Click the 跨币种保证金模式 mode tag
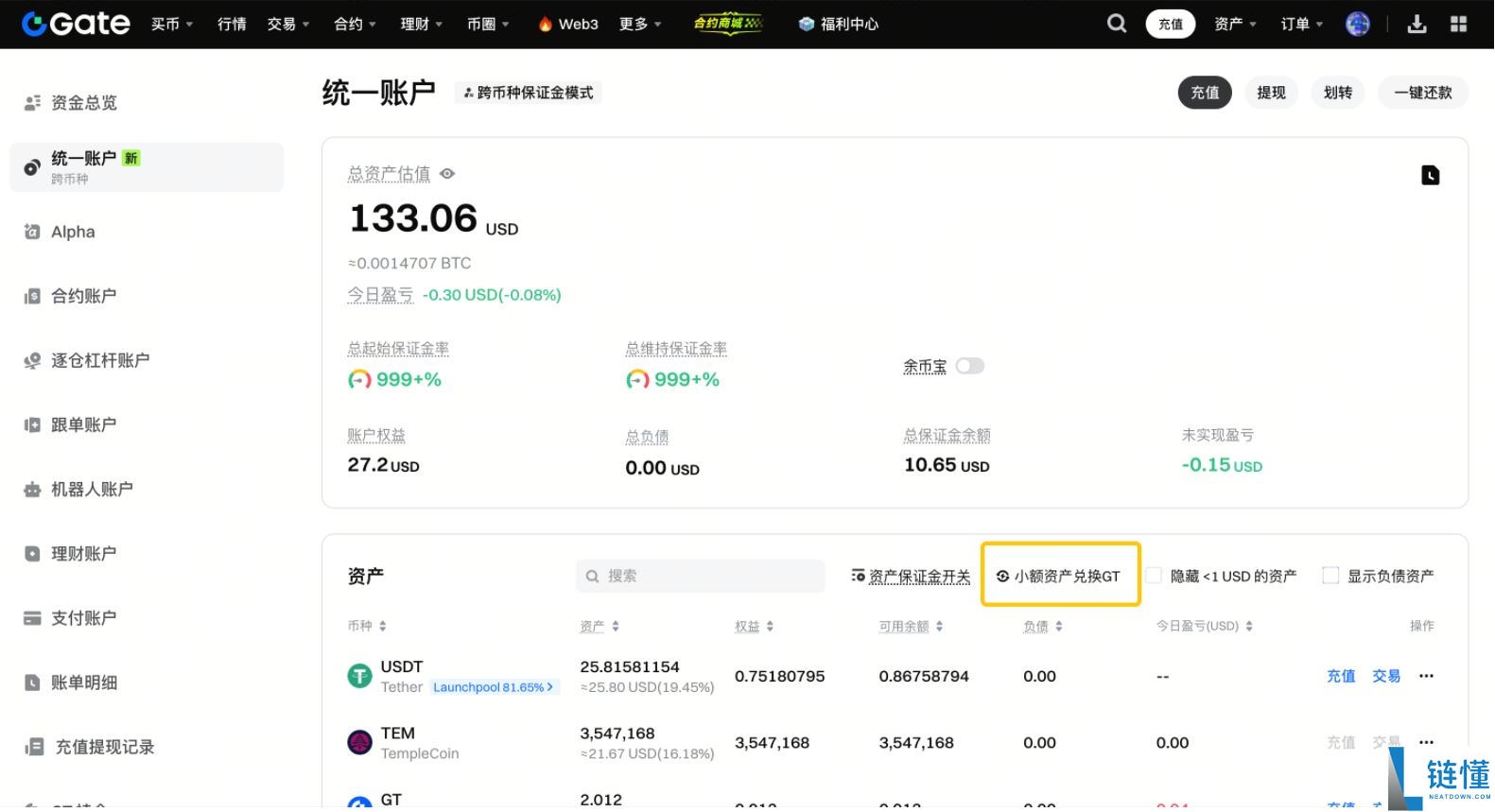The height and width of the screenshot is (812, 1495). (529, 93)
